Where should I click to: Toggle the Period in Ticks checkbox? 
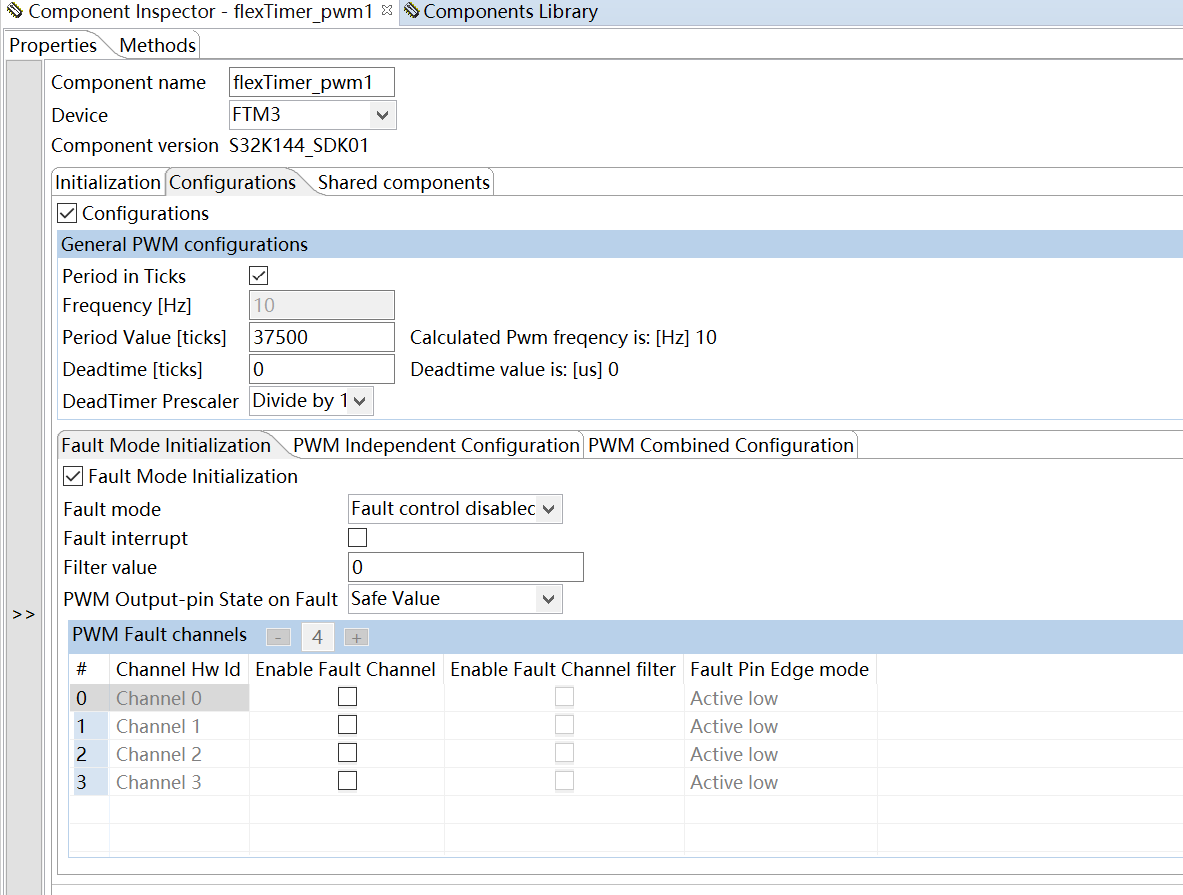(259, 275)
